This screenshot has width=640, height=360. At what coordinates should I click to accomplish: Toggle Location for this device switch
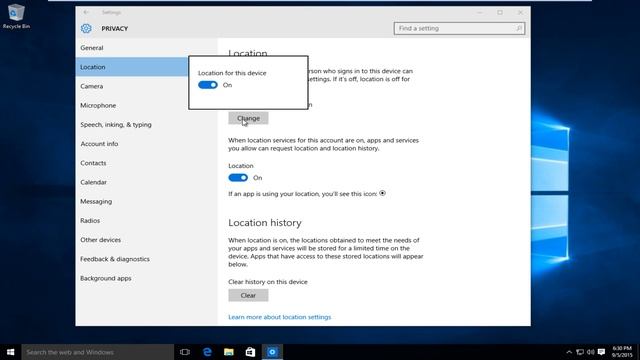[208, 85]
